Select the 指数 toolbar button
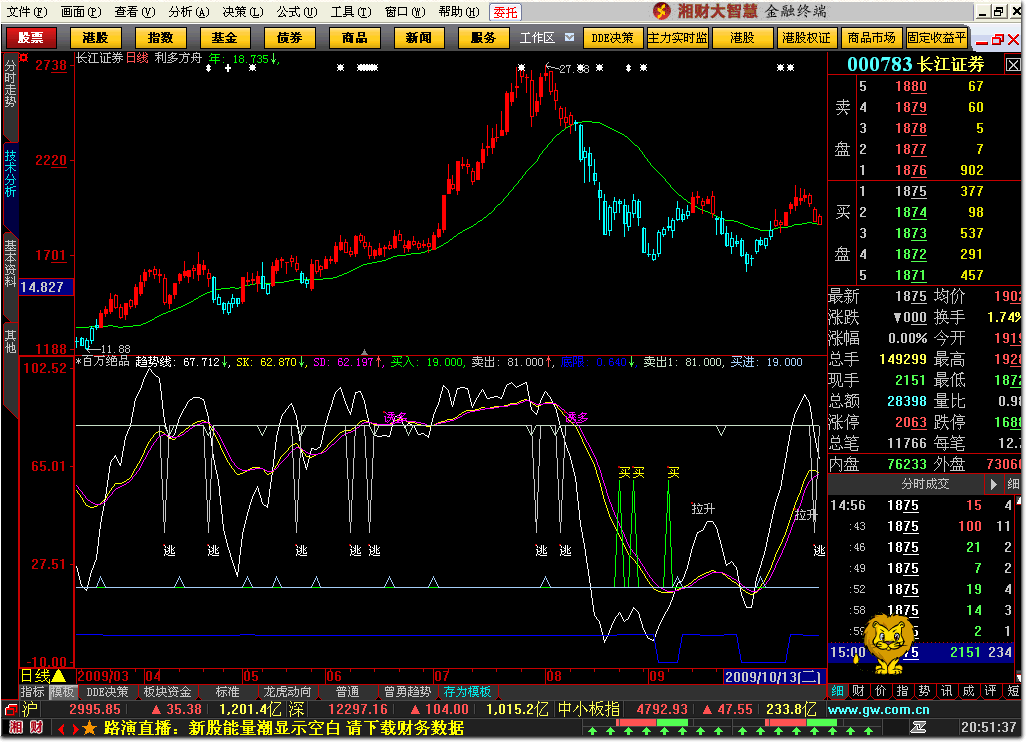This screenshot has width=1028, height=743. (x=161, y=38)
